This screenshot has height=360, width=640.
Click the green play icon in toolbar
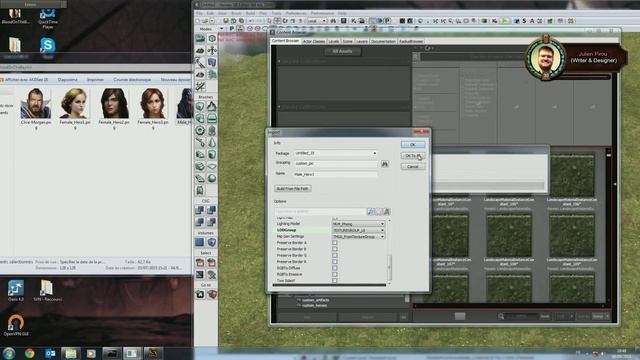point(505,21)
